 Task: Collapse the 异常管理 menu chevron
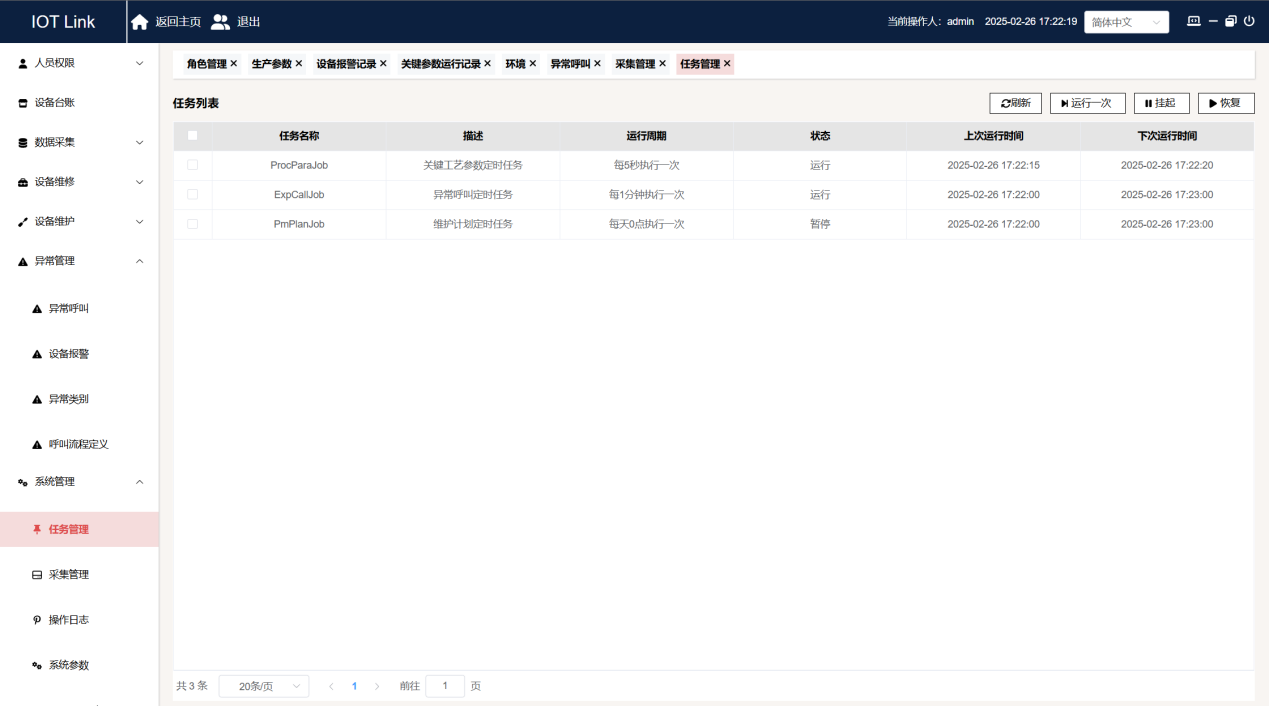tap(139, 261)
